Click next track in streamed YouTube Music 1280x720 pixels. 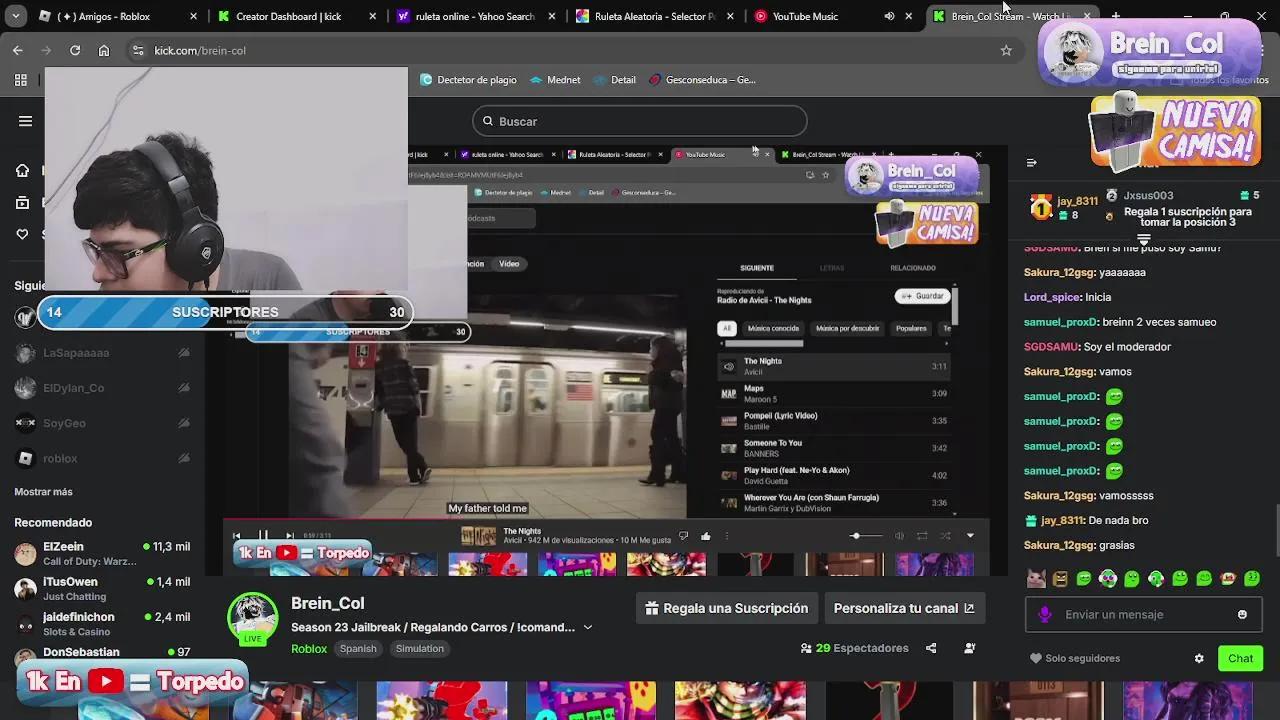click(289, 536)
